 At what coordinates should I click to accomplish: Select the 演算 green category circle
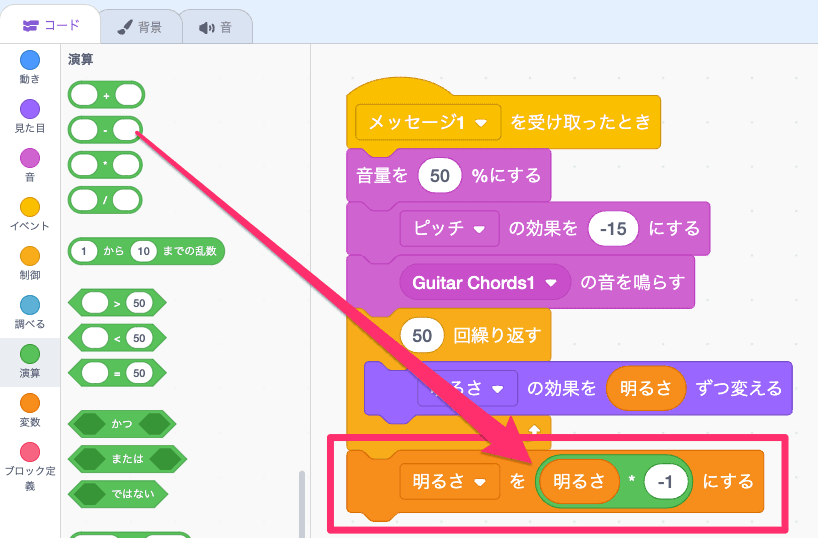30,354
